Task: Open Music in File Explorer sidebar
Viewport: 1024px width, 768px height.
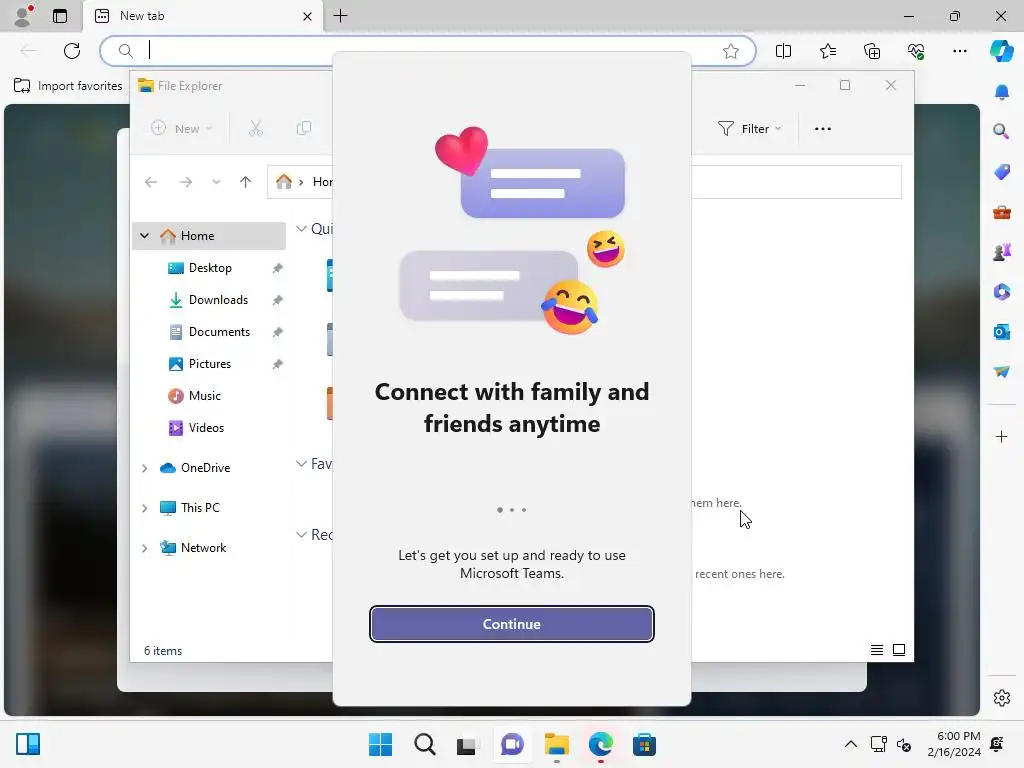Action: [204, 396]
